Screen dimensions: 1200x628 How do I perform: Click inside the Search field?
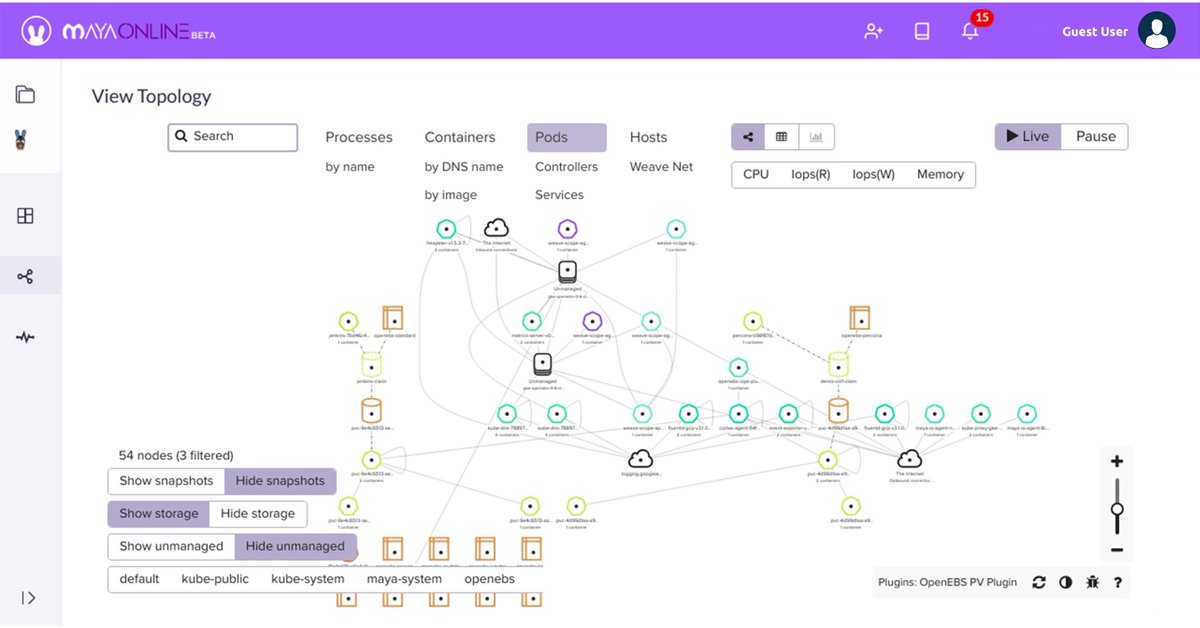(x=232, y=136)
